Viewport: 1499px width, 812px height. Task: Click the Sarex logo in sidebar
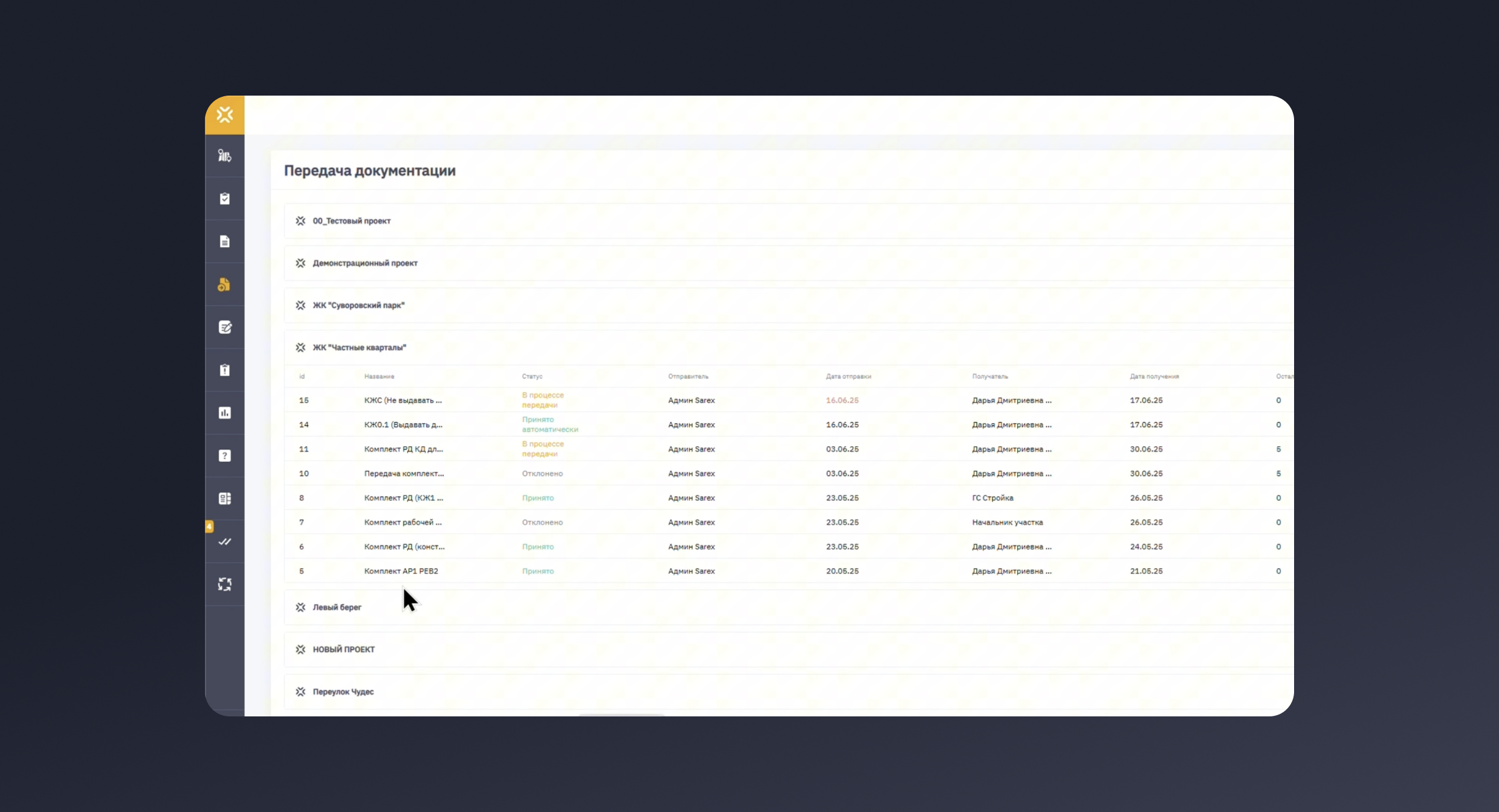(x=225, y=115)
